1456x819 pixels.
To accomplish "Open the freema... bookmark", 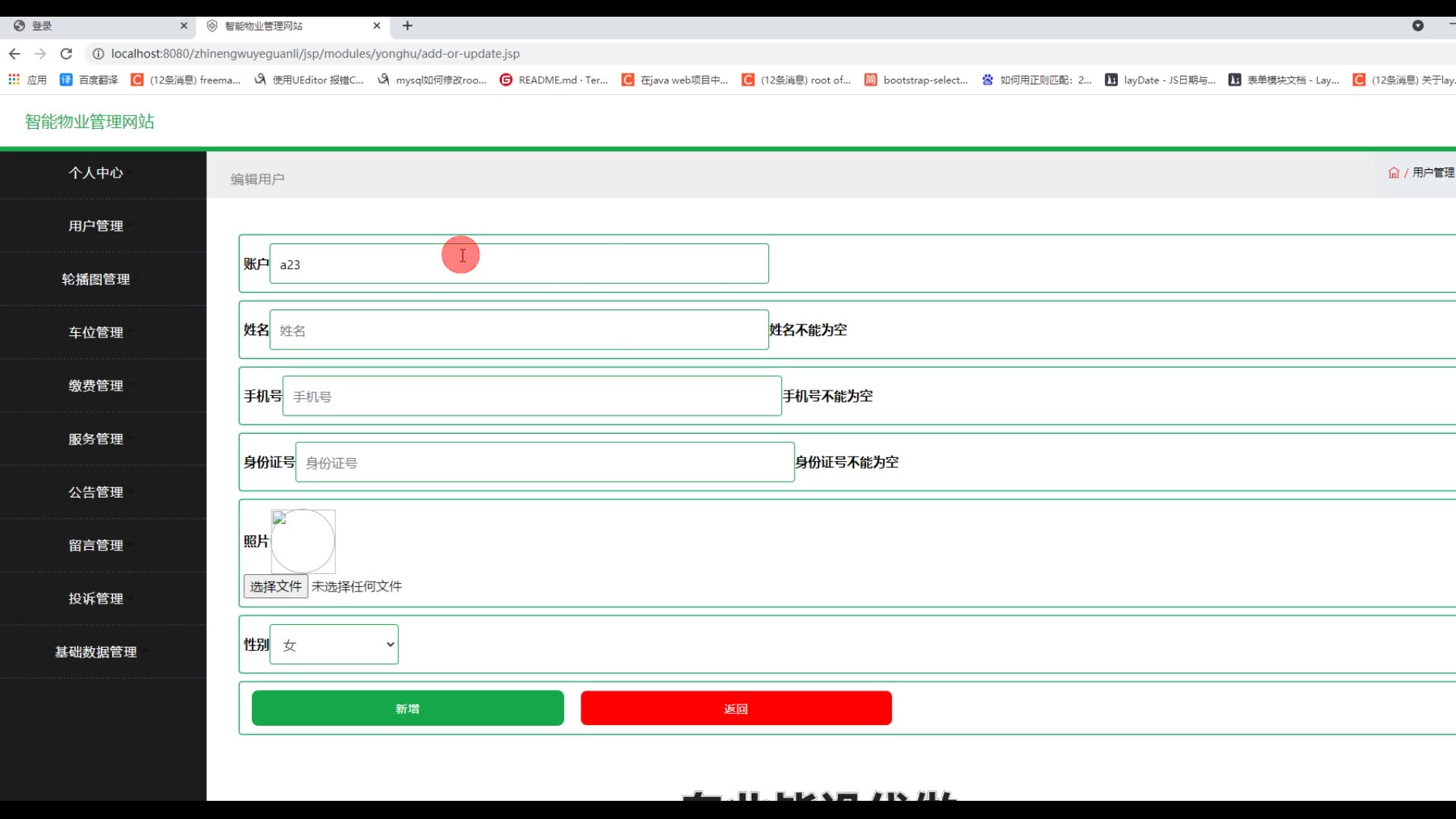I will point(186,80).
